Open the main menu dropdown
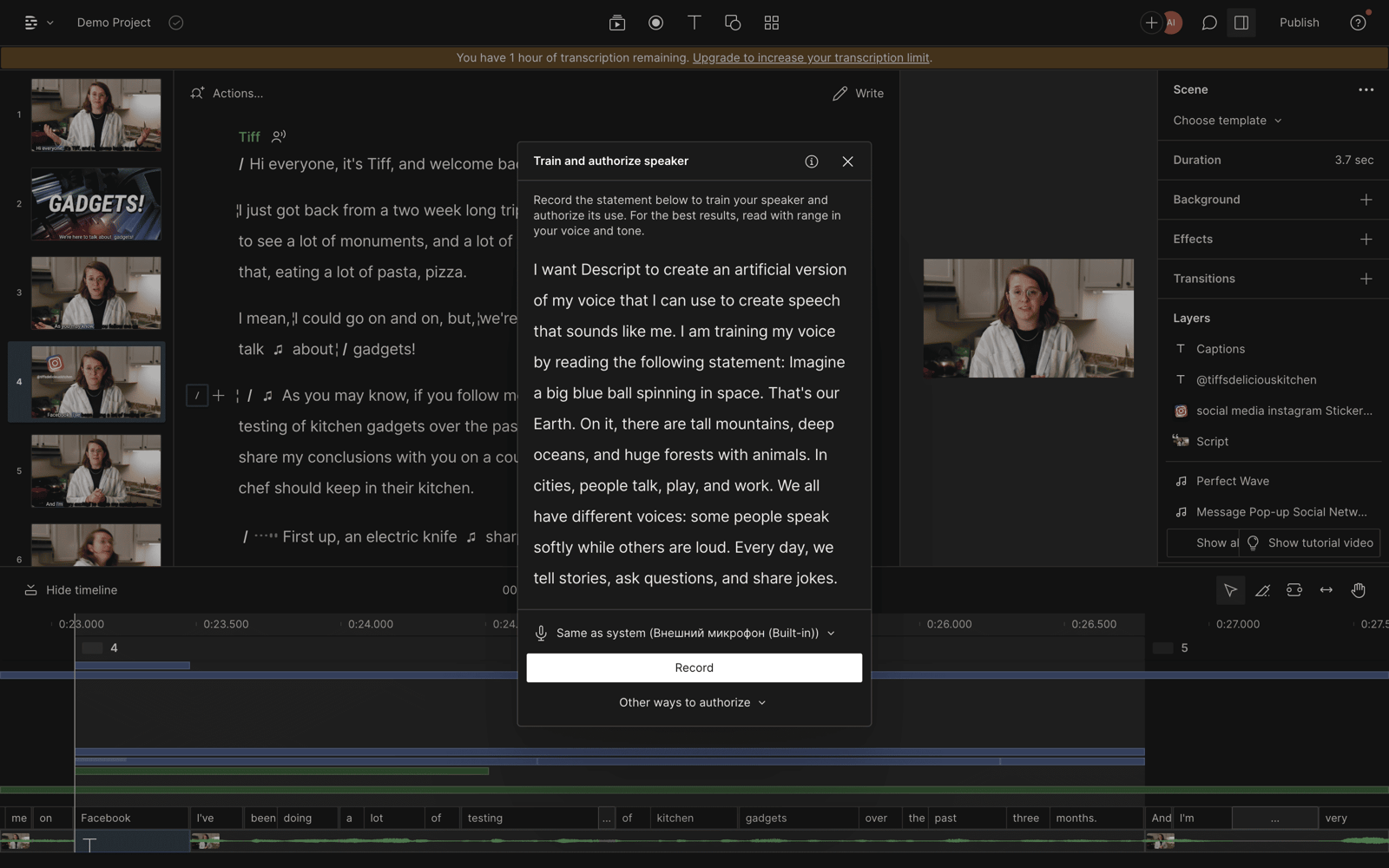The height and width of the screenshot is (868, 1389). coord(38,23)
